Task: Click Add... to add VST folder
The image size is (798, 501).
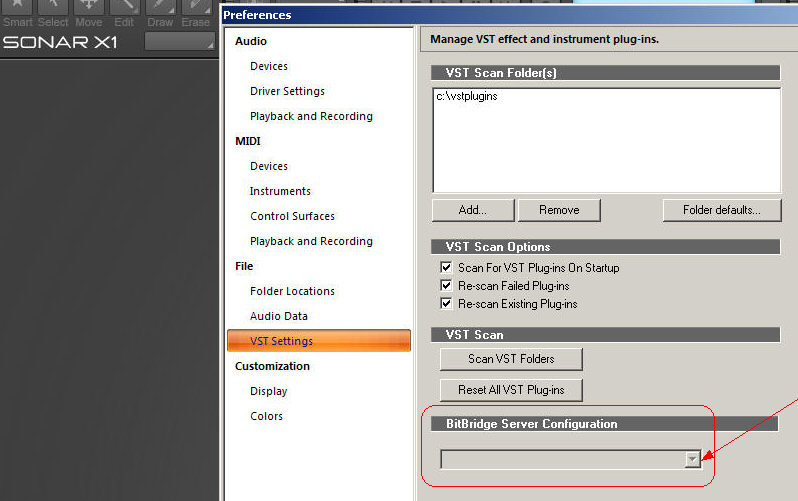Action: [x=473, y=210]
